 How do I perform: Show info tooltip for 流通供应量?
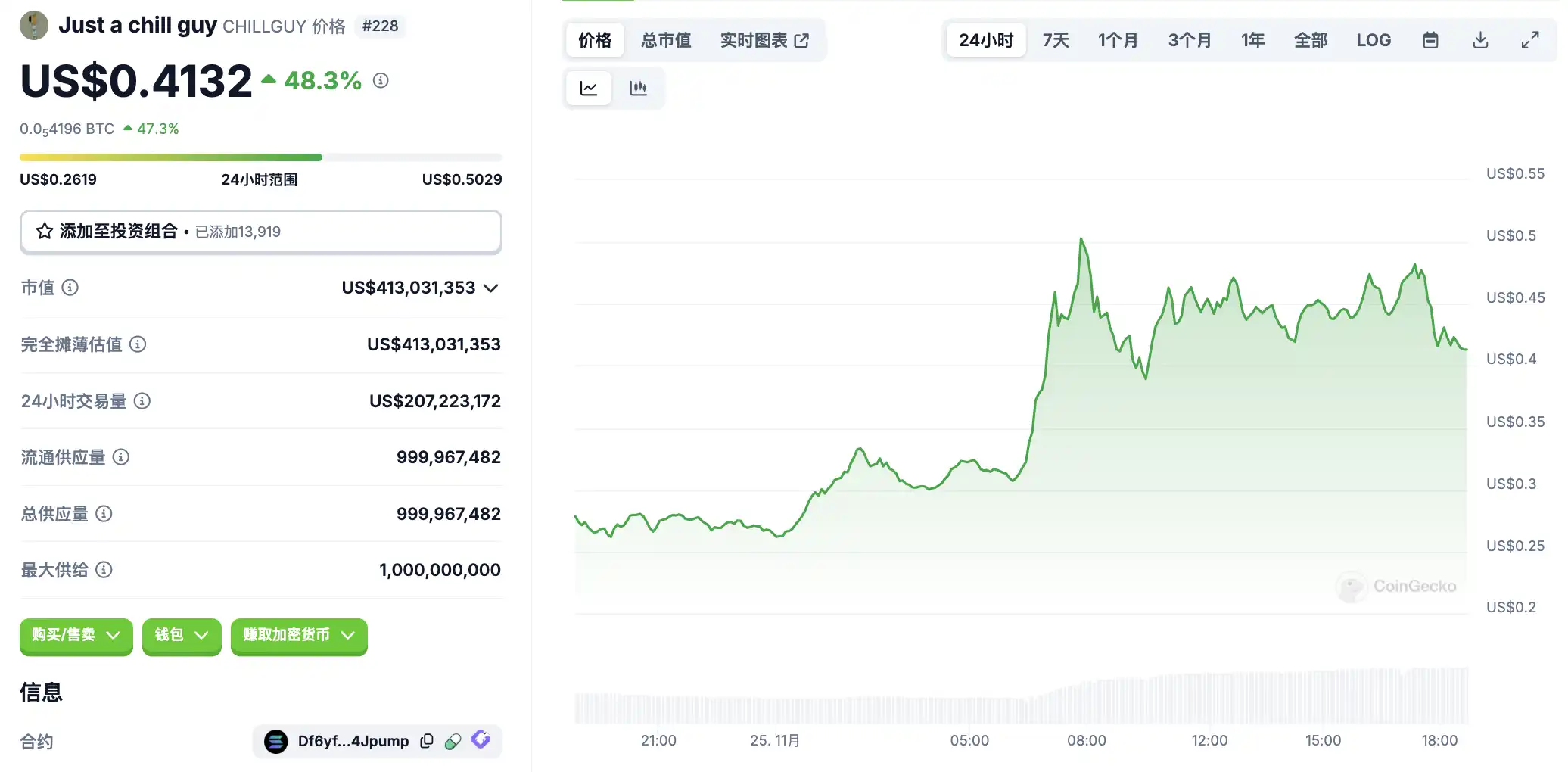click(121, 457)
